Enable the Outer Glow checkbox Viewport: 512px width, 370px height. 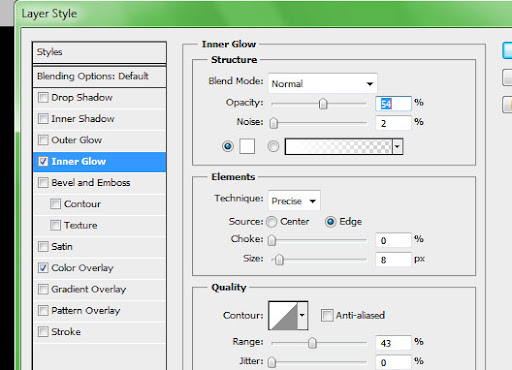pos(43,140)
